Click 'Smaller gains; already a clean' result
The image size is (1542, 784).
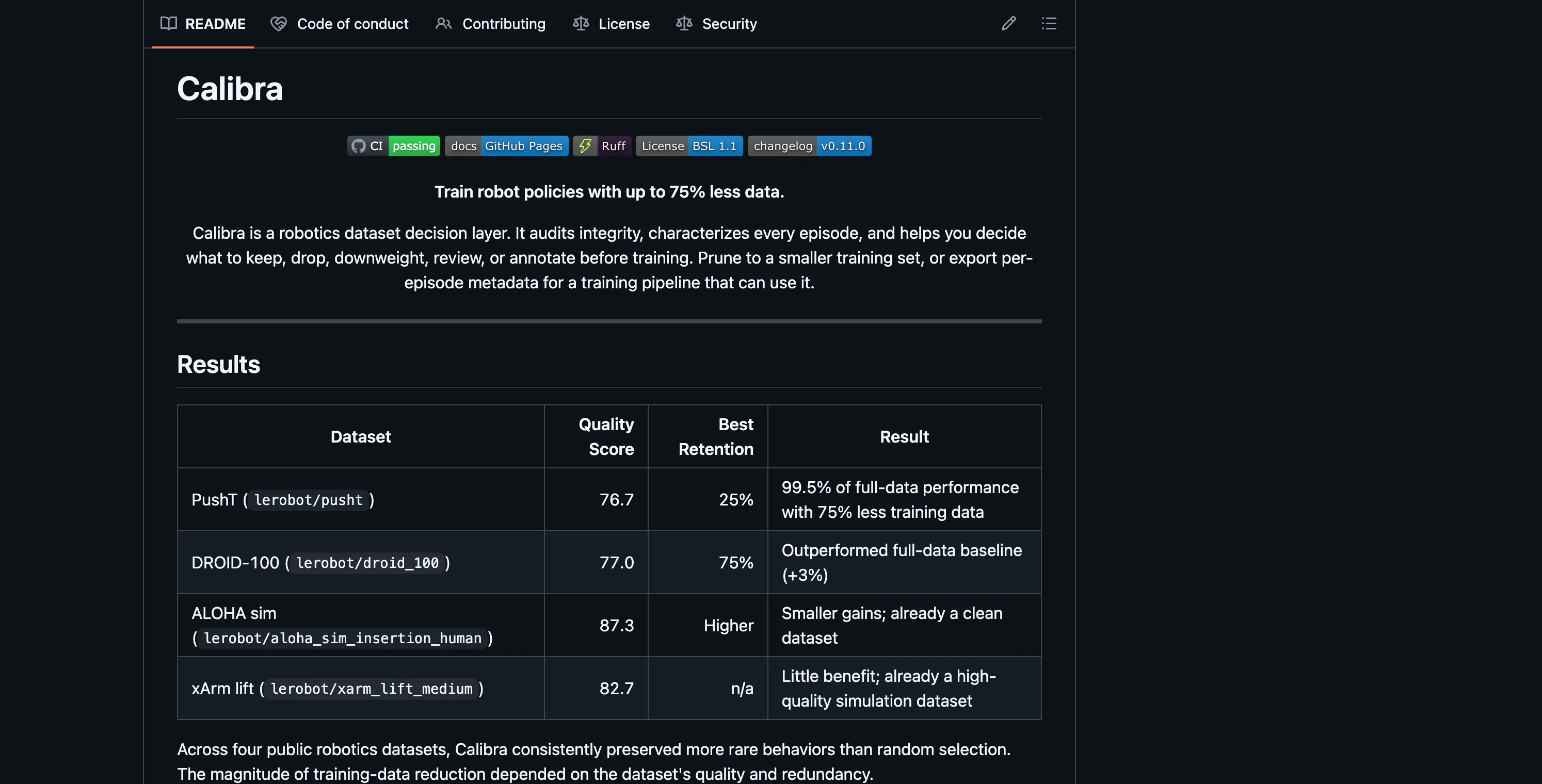click(892, 613)
